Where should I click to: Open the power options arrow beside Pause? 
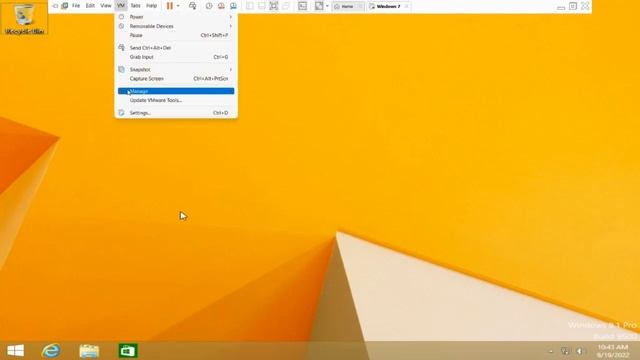(x=178, y=6)
